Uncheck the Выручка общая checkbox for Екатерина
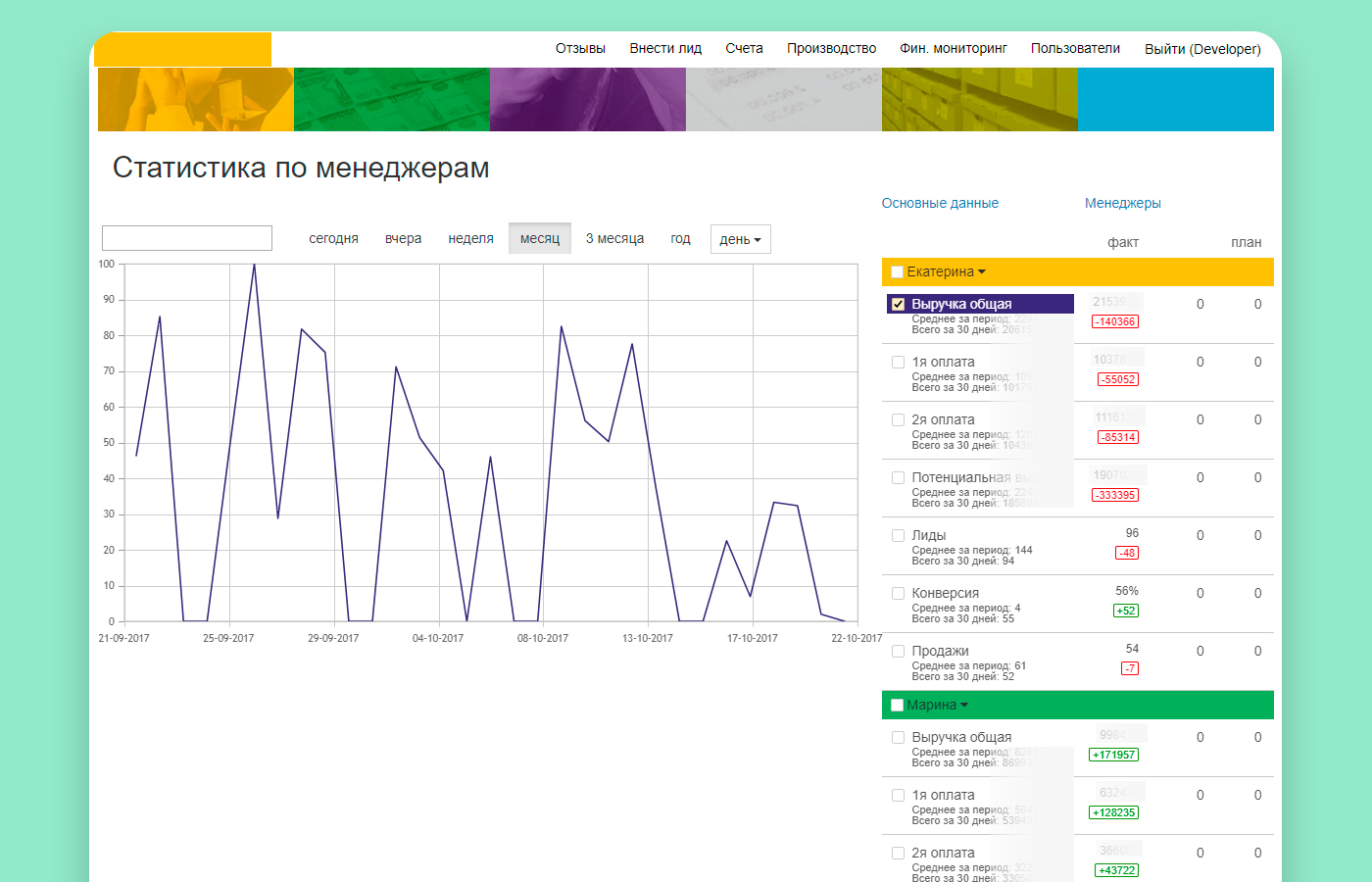 point(898,304)
